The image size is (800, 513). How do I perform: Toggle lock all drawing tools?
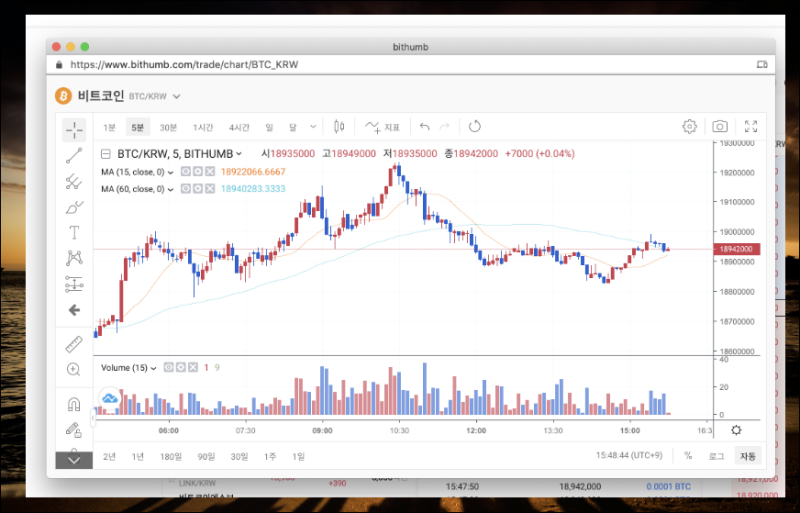[x=74, y=430]
